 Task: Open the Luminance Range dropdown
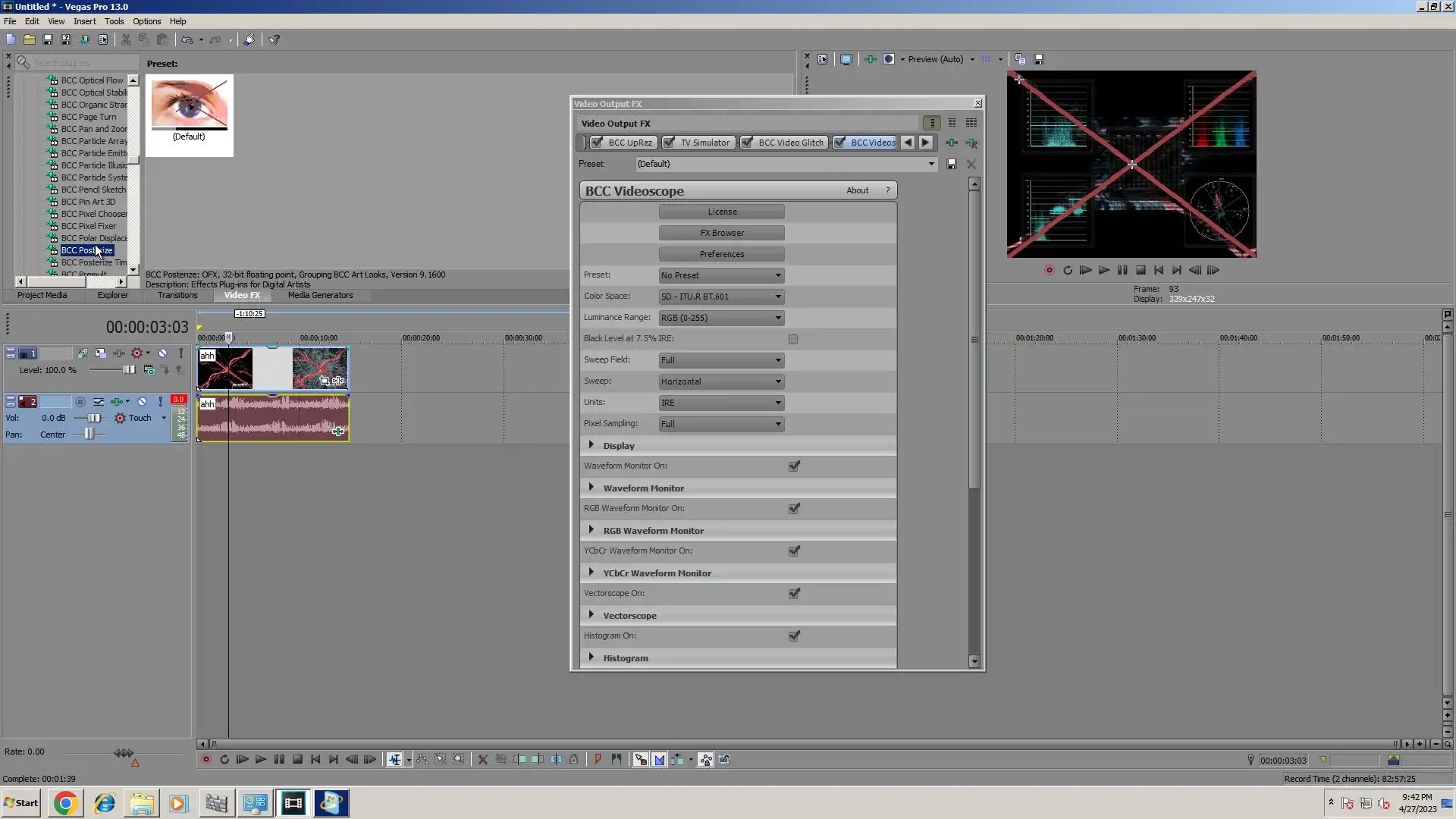721,318
